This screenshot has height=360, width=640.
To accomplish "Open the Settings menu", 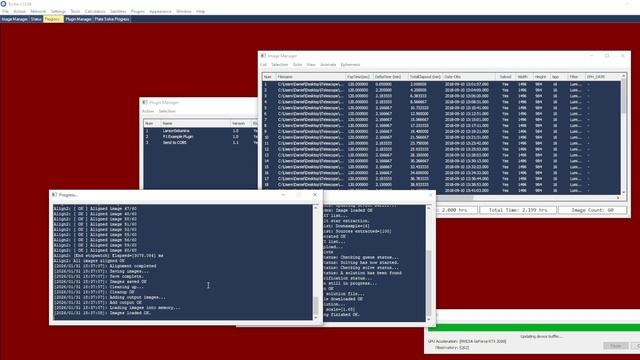I will pyautogui.click(x=58, y=11).
